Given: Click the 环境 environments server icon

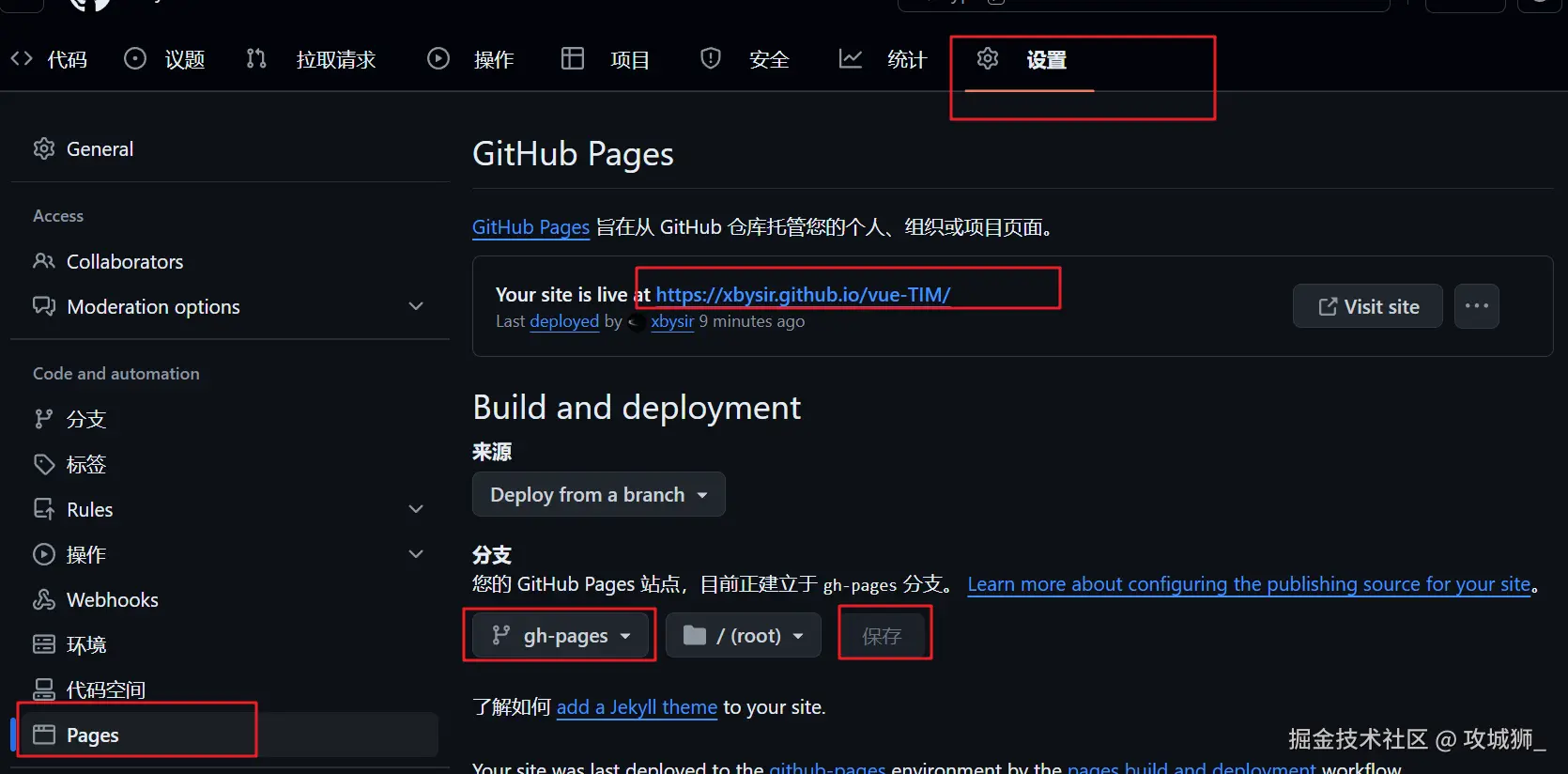Looking at the screenshot, I should 44,644.
